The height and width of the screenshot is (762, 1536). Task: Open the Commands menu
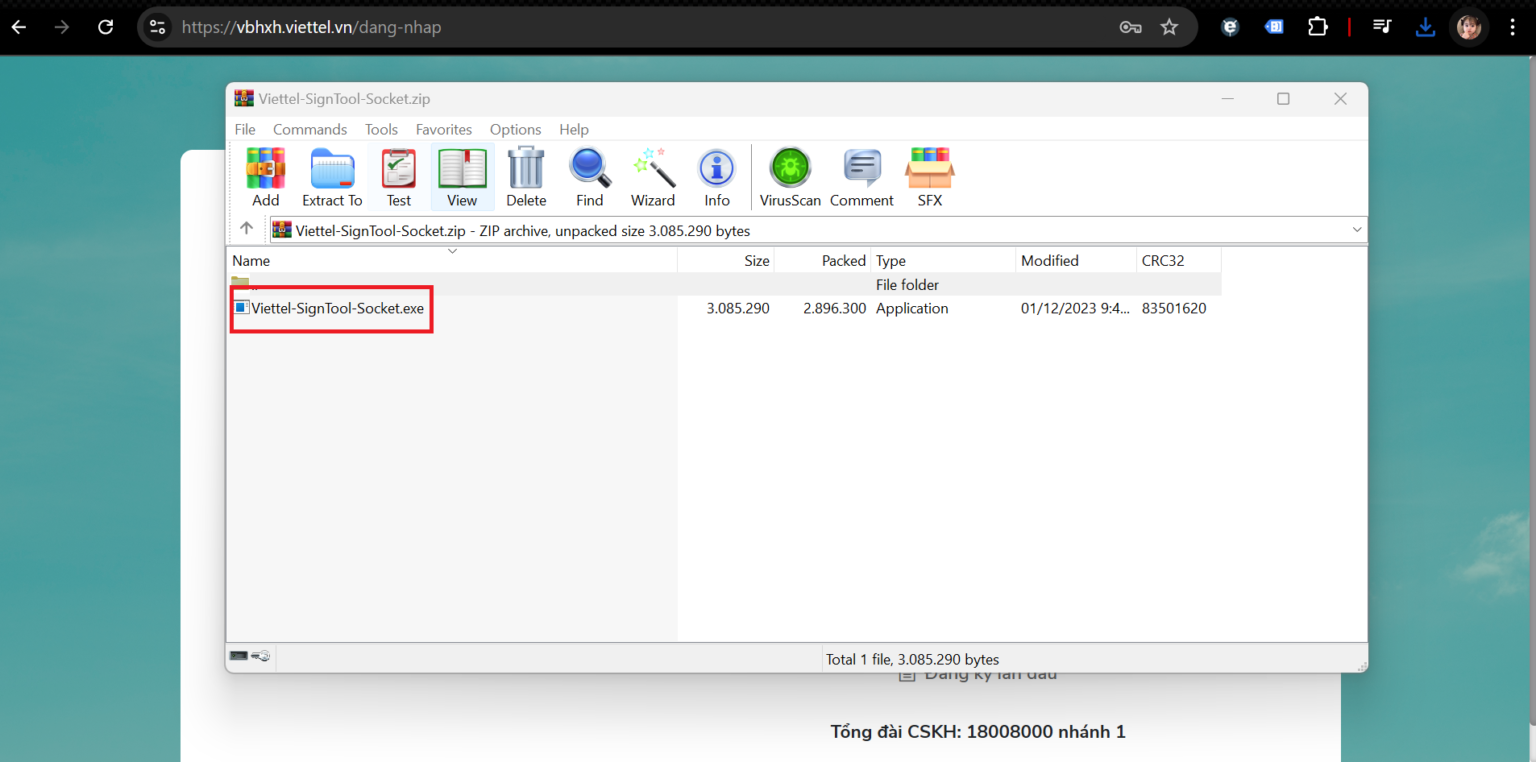(x=310, y=130)
